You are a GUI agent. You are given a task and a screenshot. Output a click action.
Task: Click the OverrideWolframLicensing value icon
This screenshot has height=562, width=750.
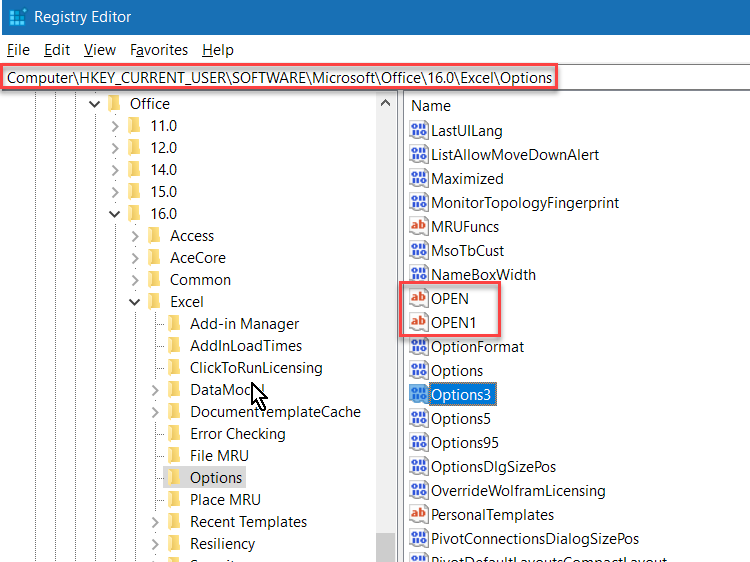coord(419,490)
